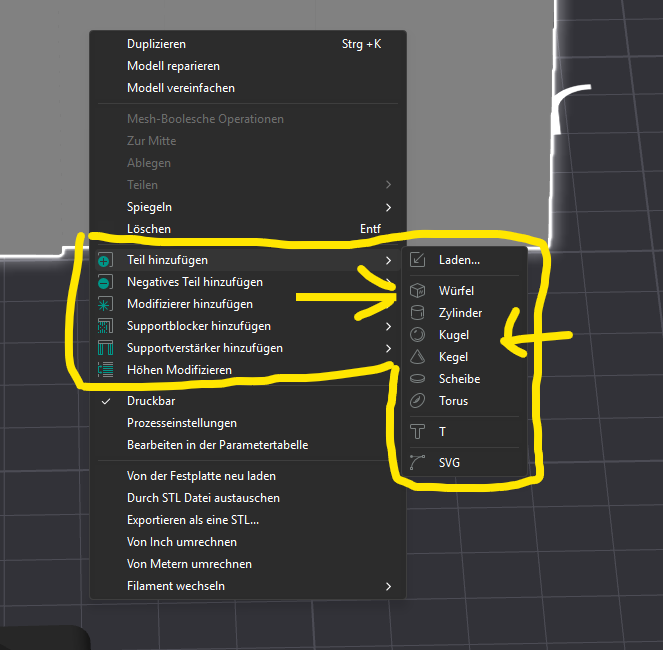Screen dimensions: 663x650
Task: Click the Torus shape icon
Action: 417,400
